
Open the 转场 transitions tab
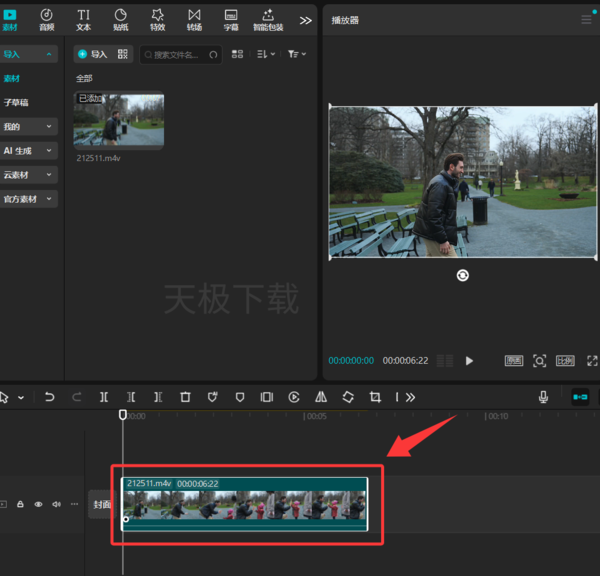click(x=194, y=20)
